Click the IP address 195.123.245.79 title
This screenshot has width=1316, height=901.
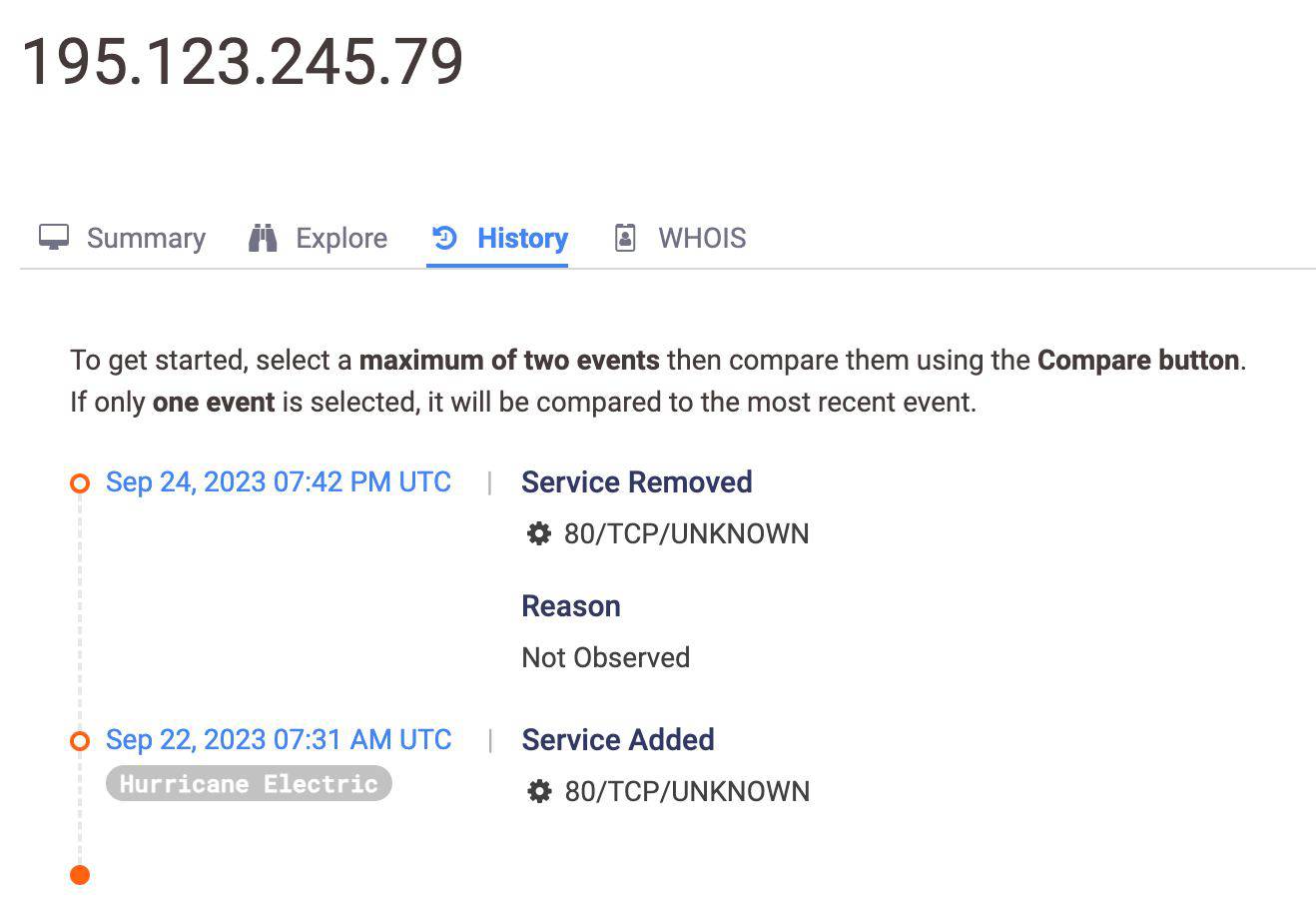243,62
